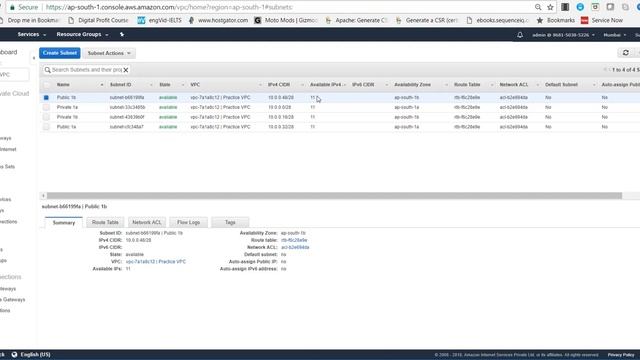The width and height of the screenshot is (640, 360).
Task: Click the browser address bar URL
Action: tap(169, 7)
